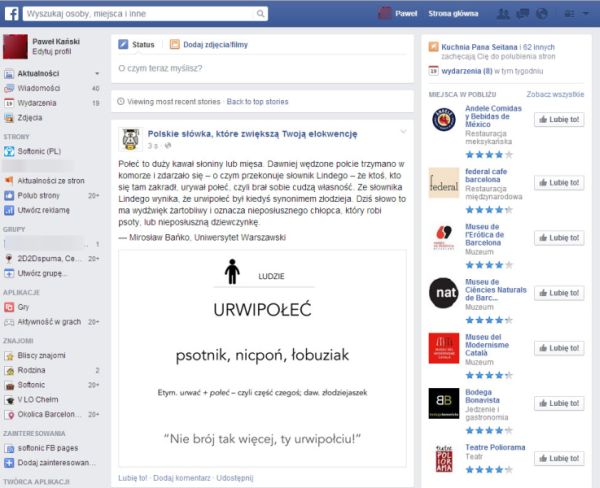Open account menu arrow in top bar
Viewport: 600px width, 488px height.
coord(586,13)
